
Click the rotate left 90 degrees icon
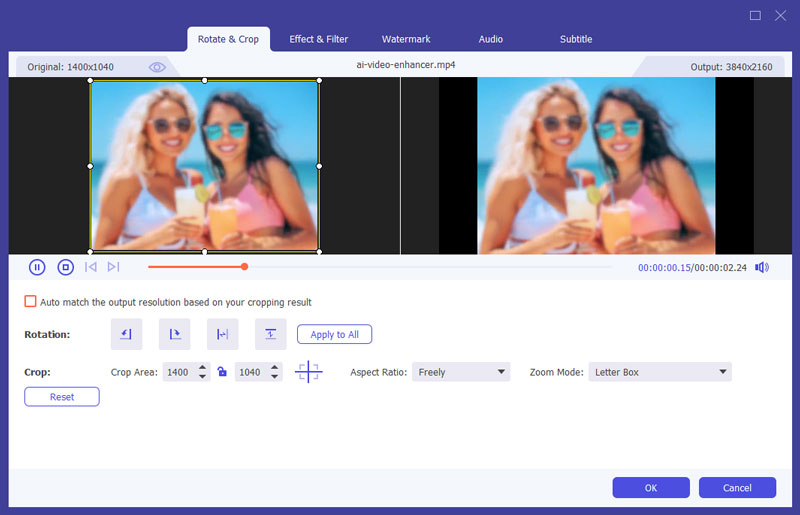(x=127, y=334)
